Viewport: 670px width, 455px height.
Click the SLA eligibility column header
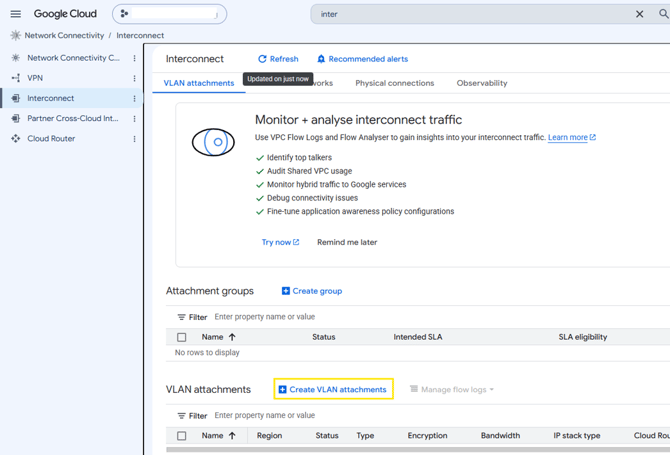582,337
